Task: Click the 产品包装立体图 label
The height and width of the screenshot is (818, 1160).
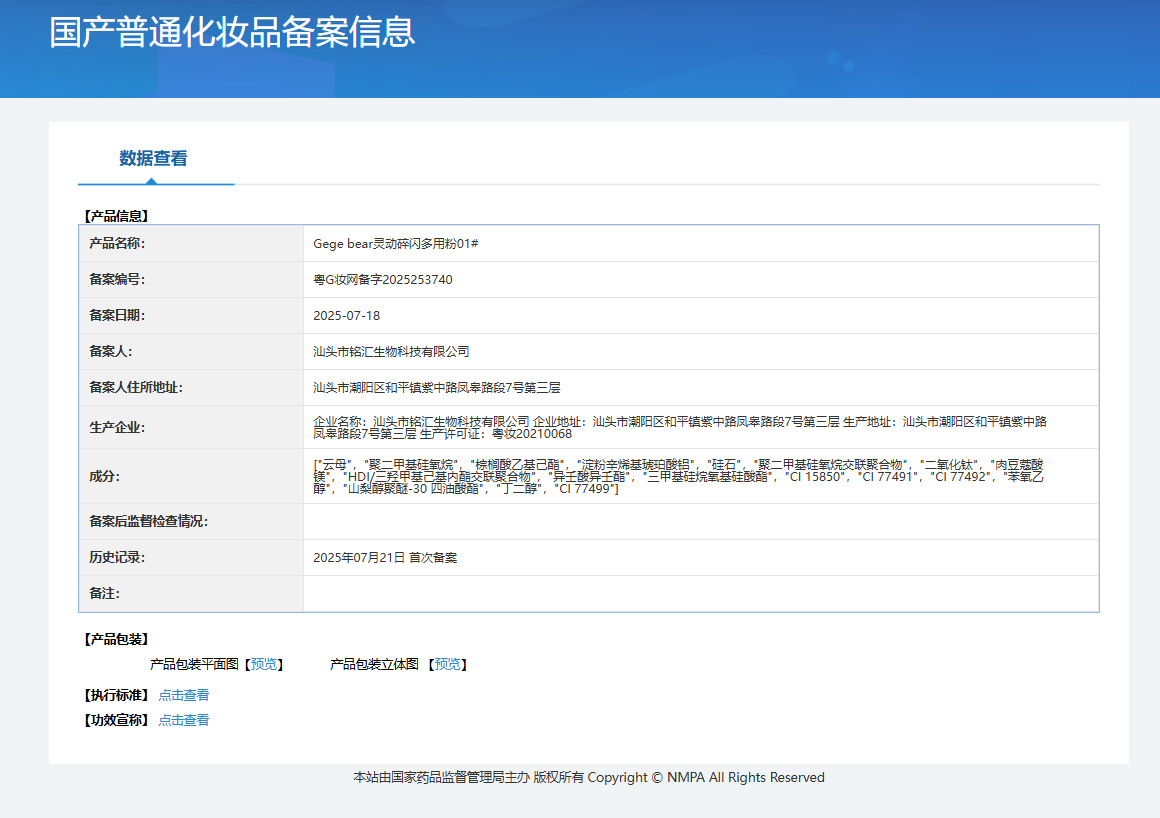Action: (374, 664)
